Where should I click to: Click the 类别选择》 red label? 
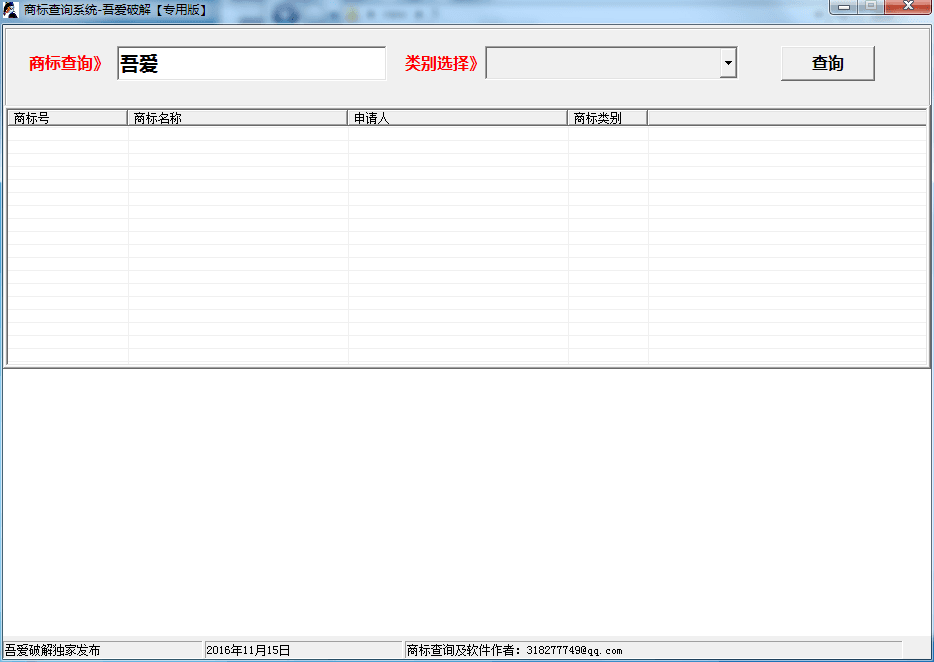(x=441, y=63)
